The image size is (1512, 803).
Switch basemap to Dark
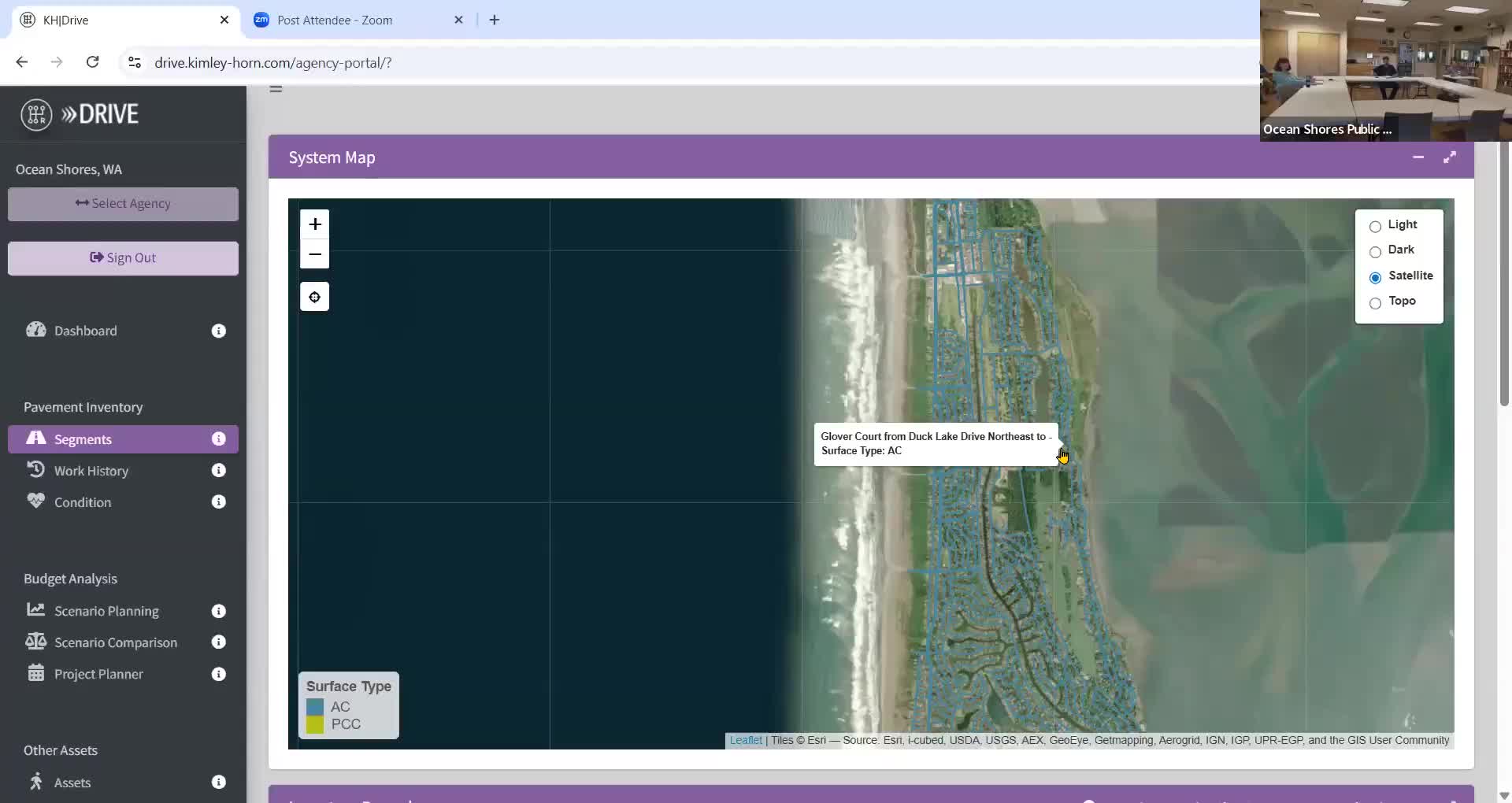click(1375, 252)
